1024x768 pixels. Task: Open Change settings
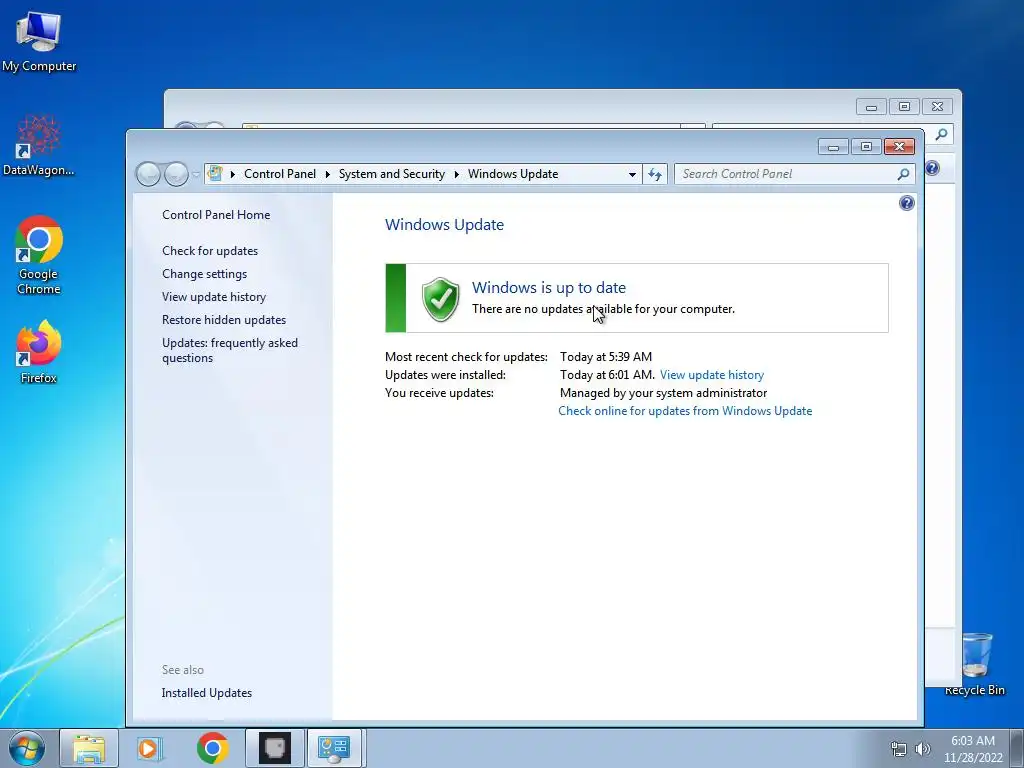coord(204,274)
